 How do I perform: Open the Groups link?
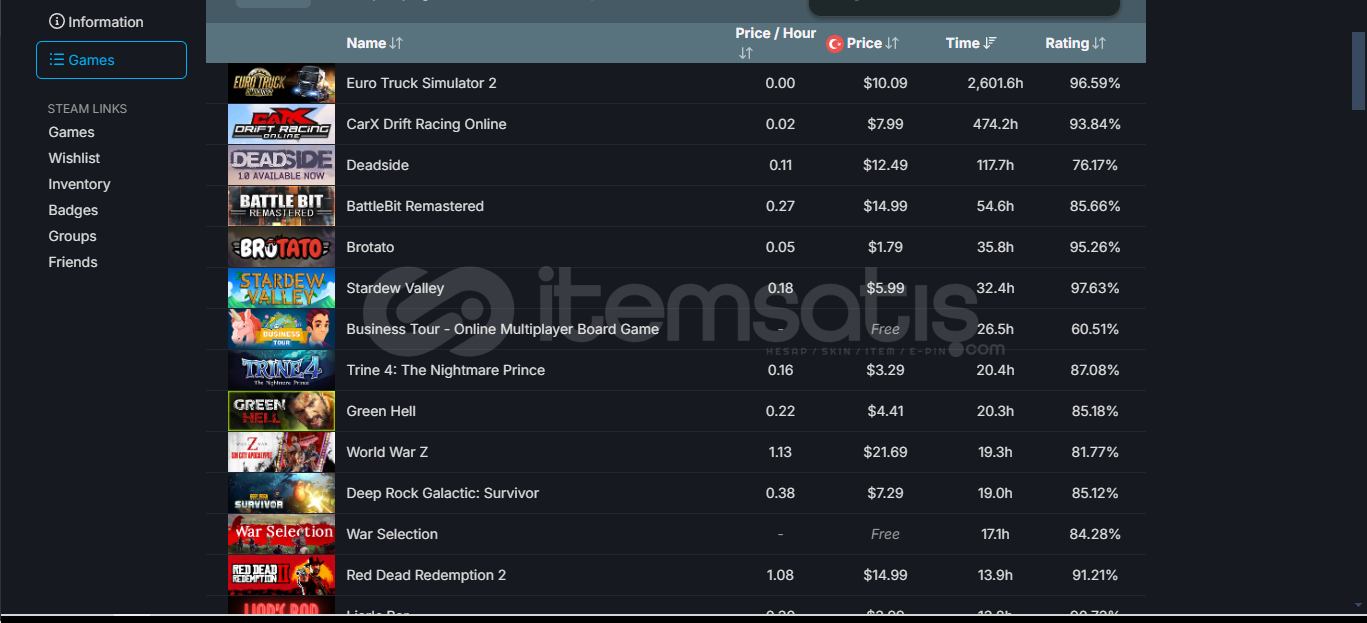72,236
